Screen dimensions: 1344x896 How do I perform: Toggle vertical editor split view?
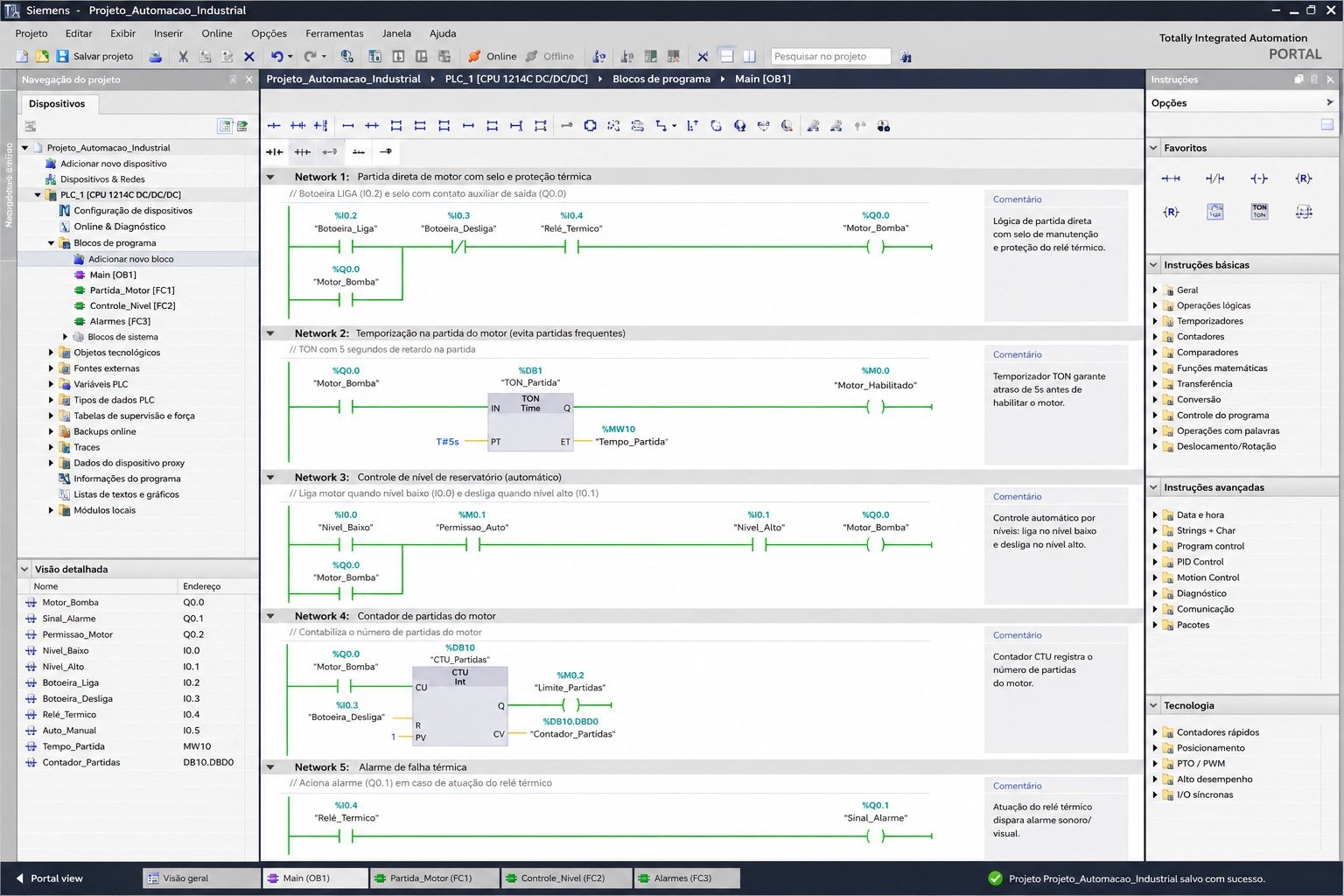(x=749, y=56)
